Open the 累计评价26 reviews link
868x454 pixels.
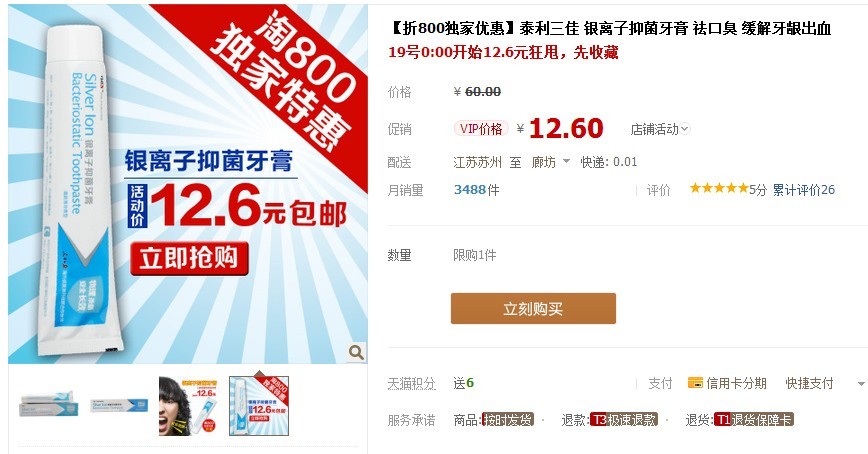click(x=803, y=190)
